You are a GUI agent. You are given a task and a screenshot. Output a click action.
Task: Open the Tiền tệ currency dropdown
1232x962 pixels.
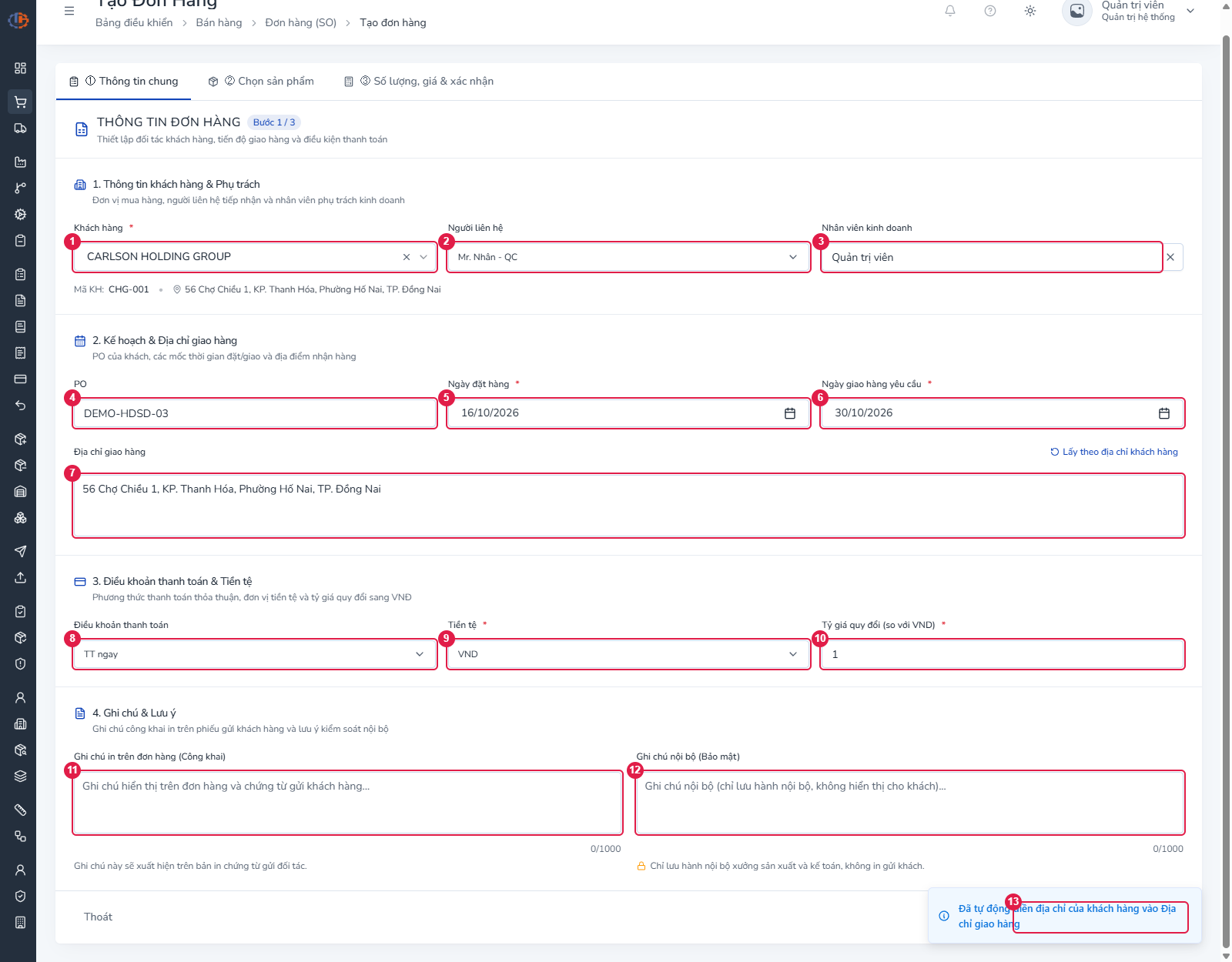click(628, 654)
